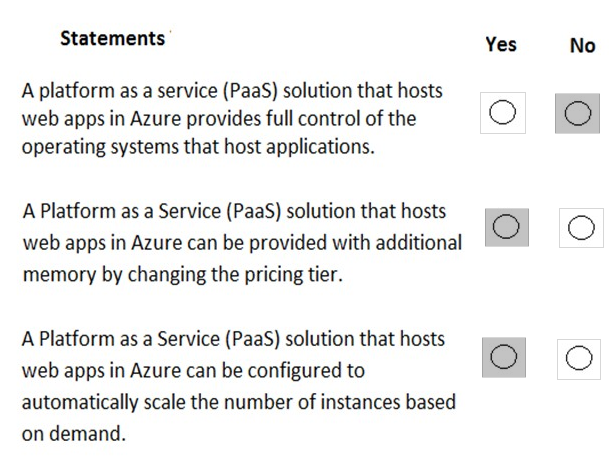Choose Yes for the additional memory pricing tier statement

pyautogui.click(x=507, y=227)
